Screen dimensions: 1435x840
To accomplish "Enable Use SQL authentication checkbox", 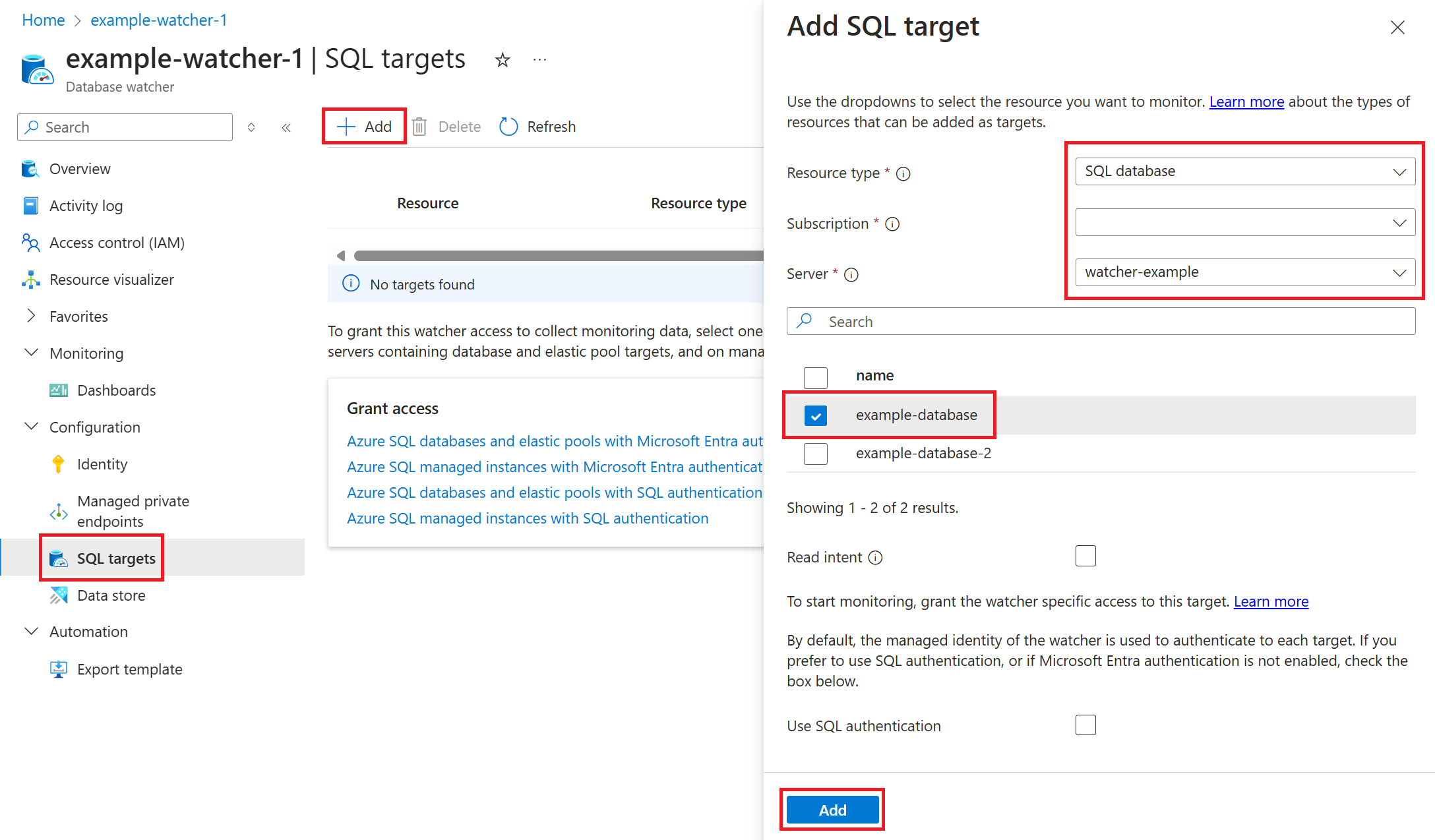I will (1085, 725).
